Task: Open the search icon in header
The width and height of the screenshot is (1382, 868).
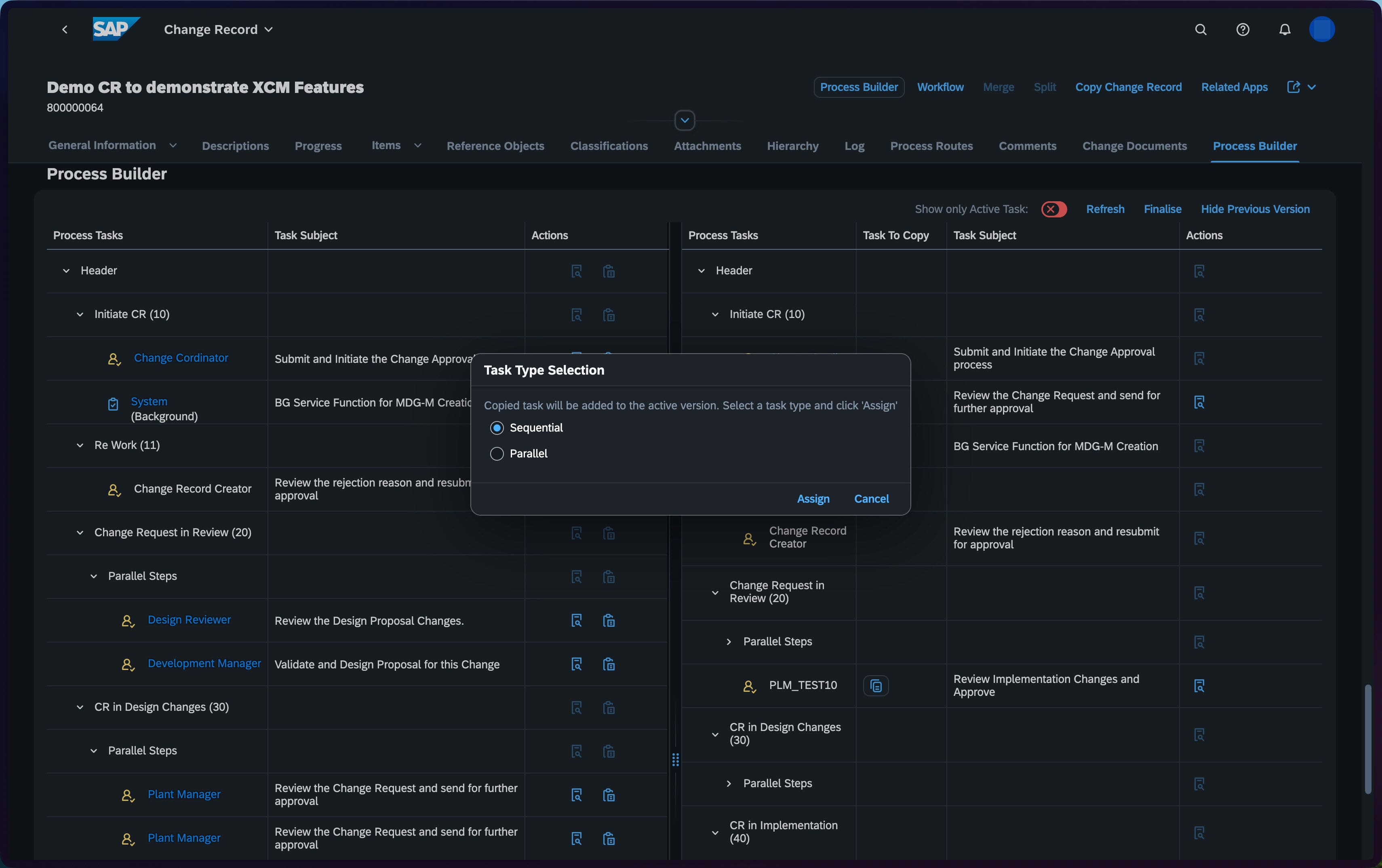Action: click(1201, 29)
